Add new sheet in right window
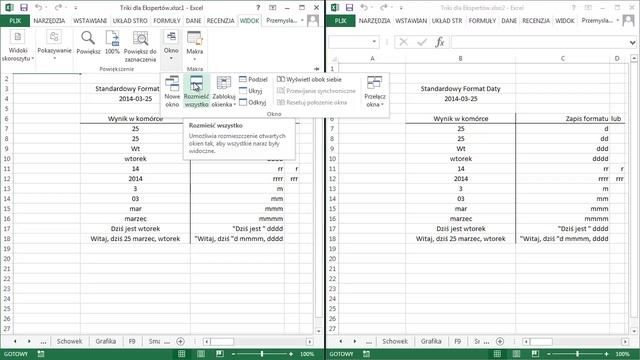 pos(500,341)
